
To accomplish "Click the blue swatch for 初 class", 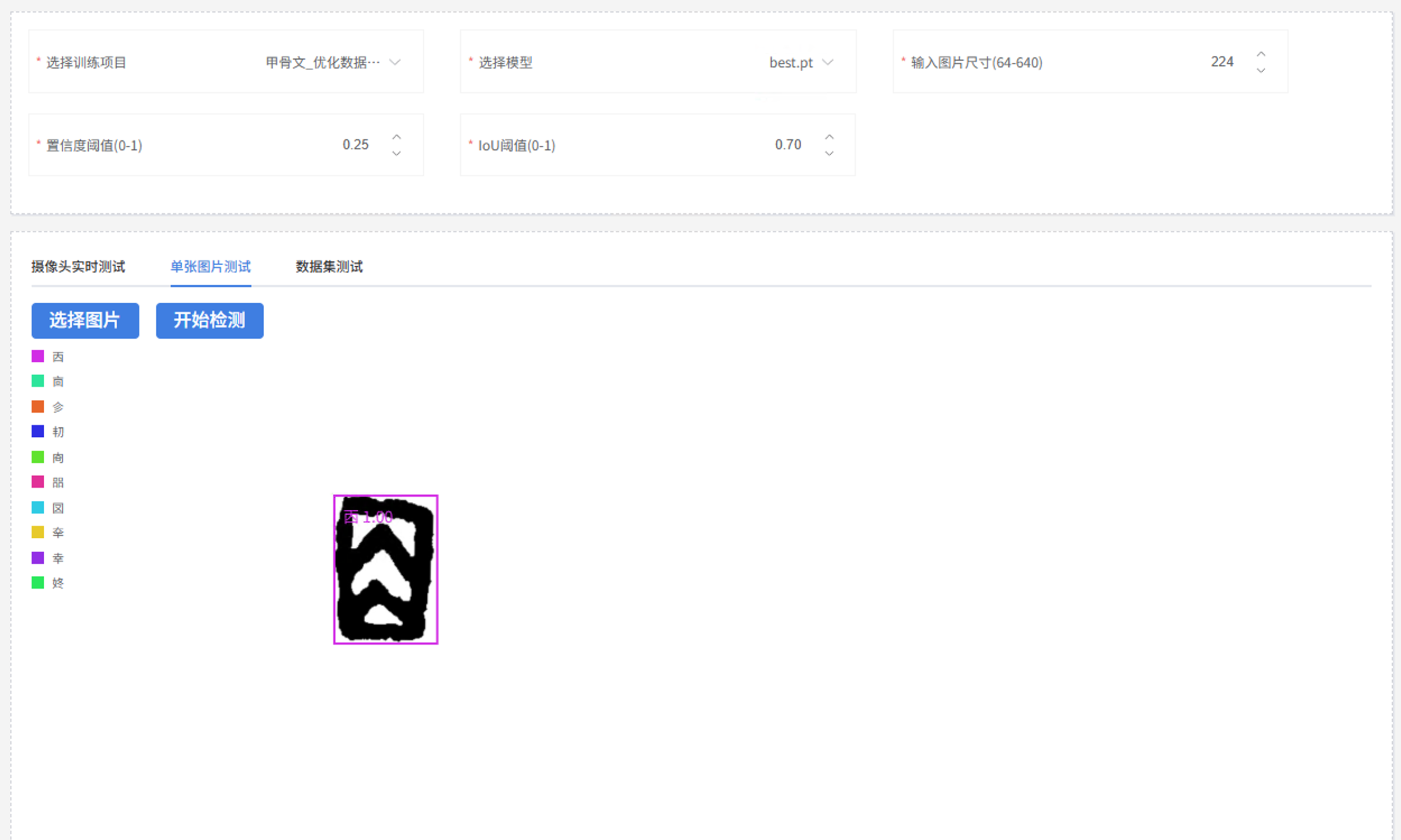I will [38, 431].
